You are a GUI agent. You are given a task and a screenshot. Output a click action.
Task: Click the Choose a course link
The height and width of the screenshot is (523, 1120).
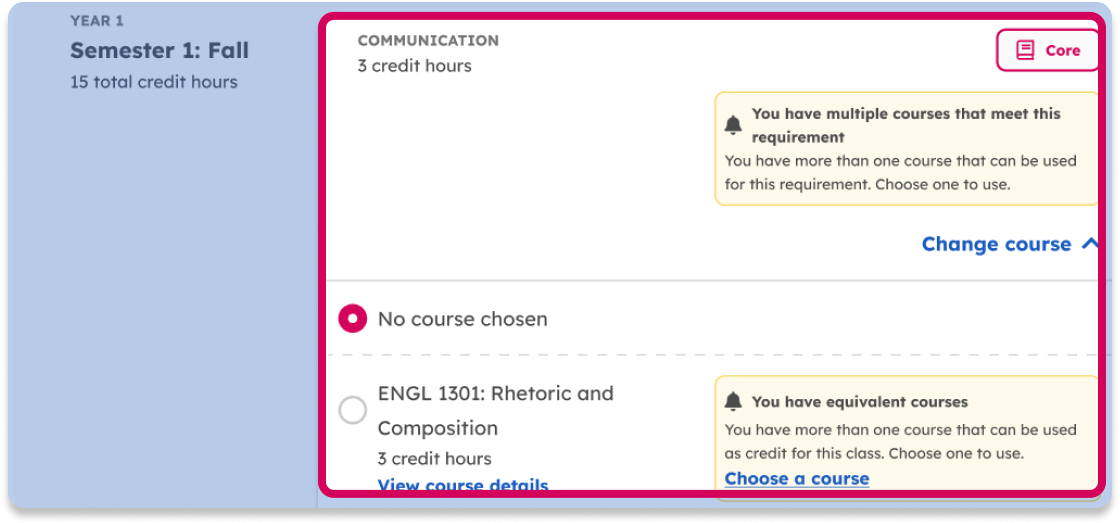point(796,478)
